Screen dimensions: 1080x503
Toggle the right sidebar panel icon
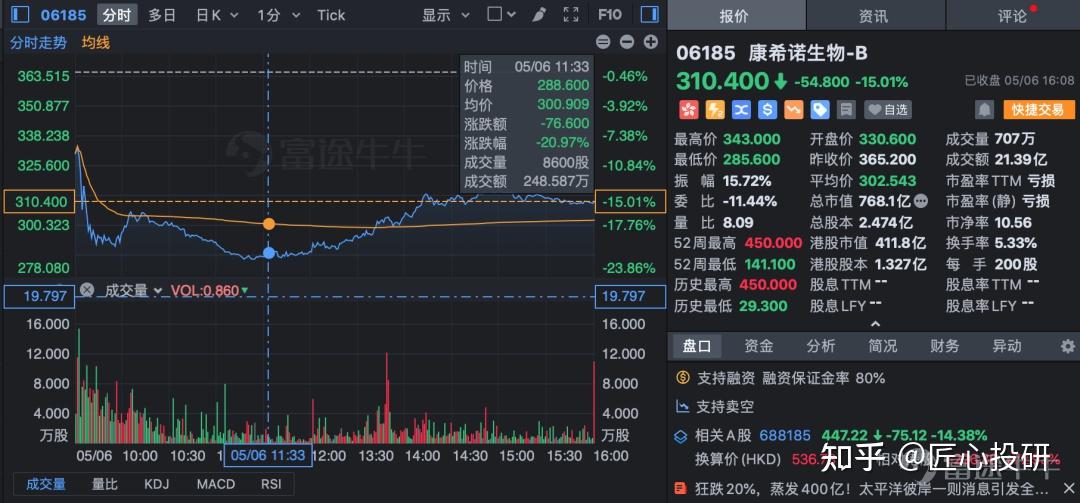point(649,14)
